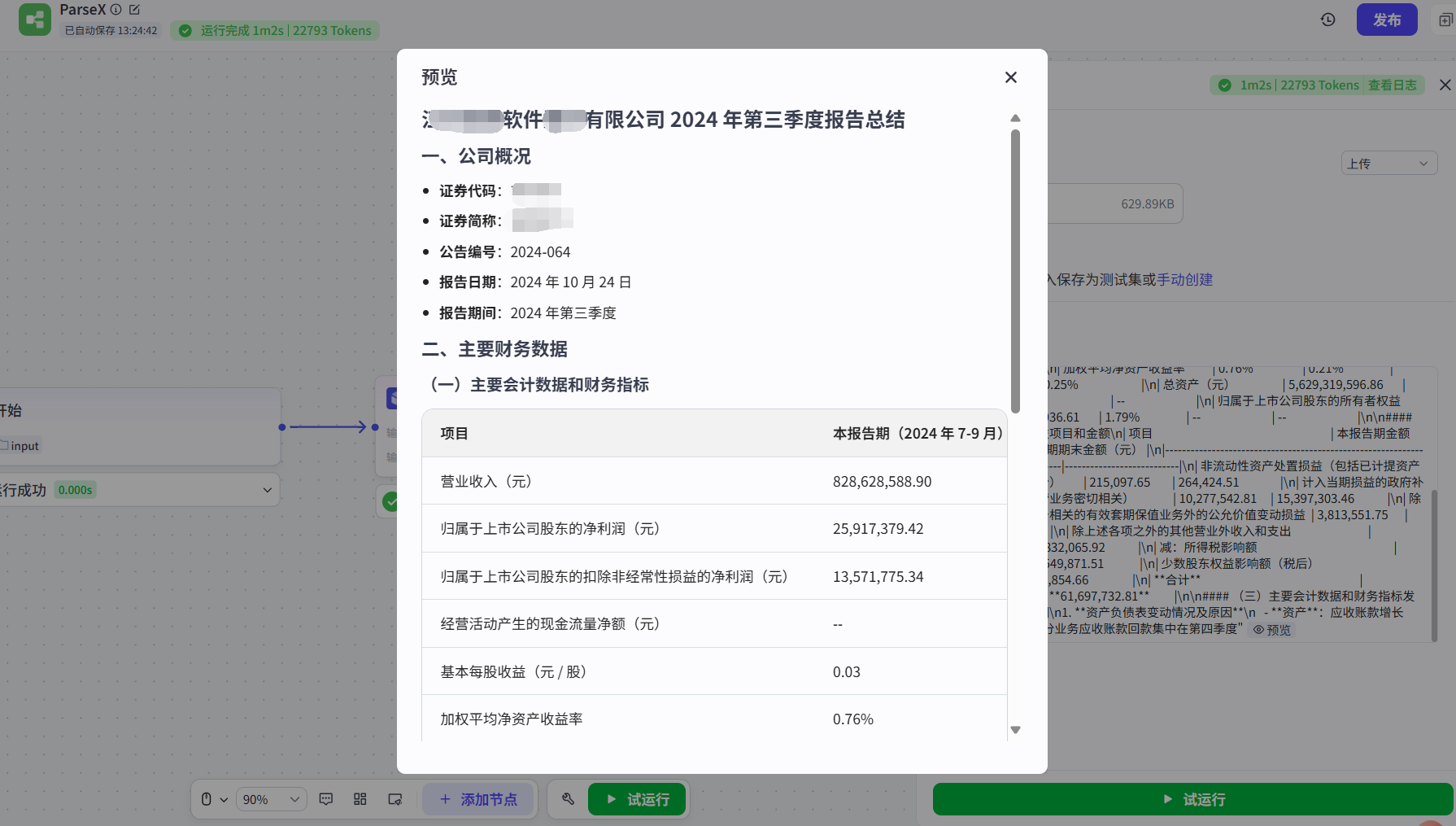
Task: Click the value 25,917,379.42 in table
Action: 878,528
